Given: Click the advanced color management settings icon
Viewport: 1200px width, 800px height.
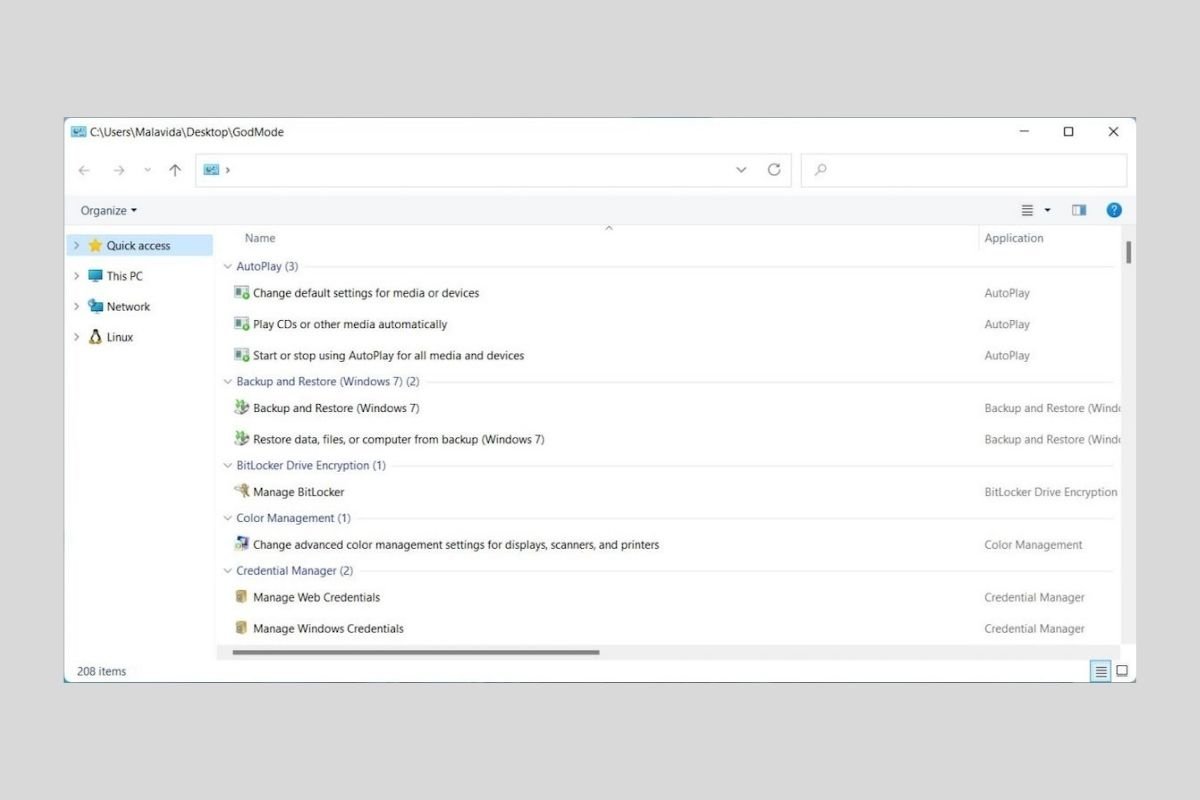Looking at the screenshot, I should point(241,545).
